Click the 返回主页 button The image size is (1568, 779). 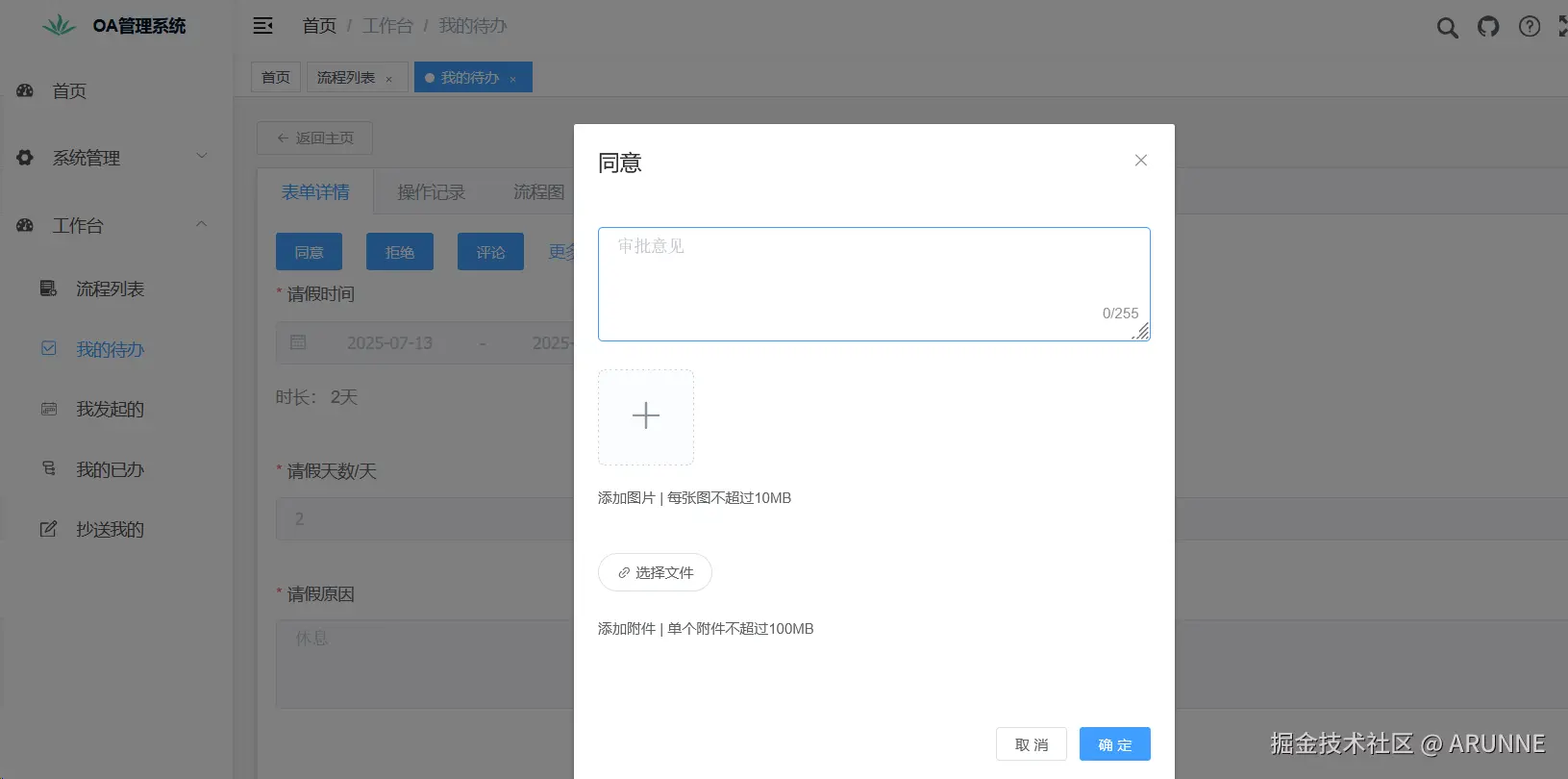(x=314, y=138)
